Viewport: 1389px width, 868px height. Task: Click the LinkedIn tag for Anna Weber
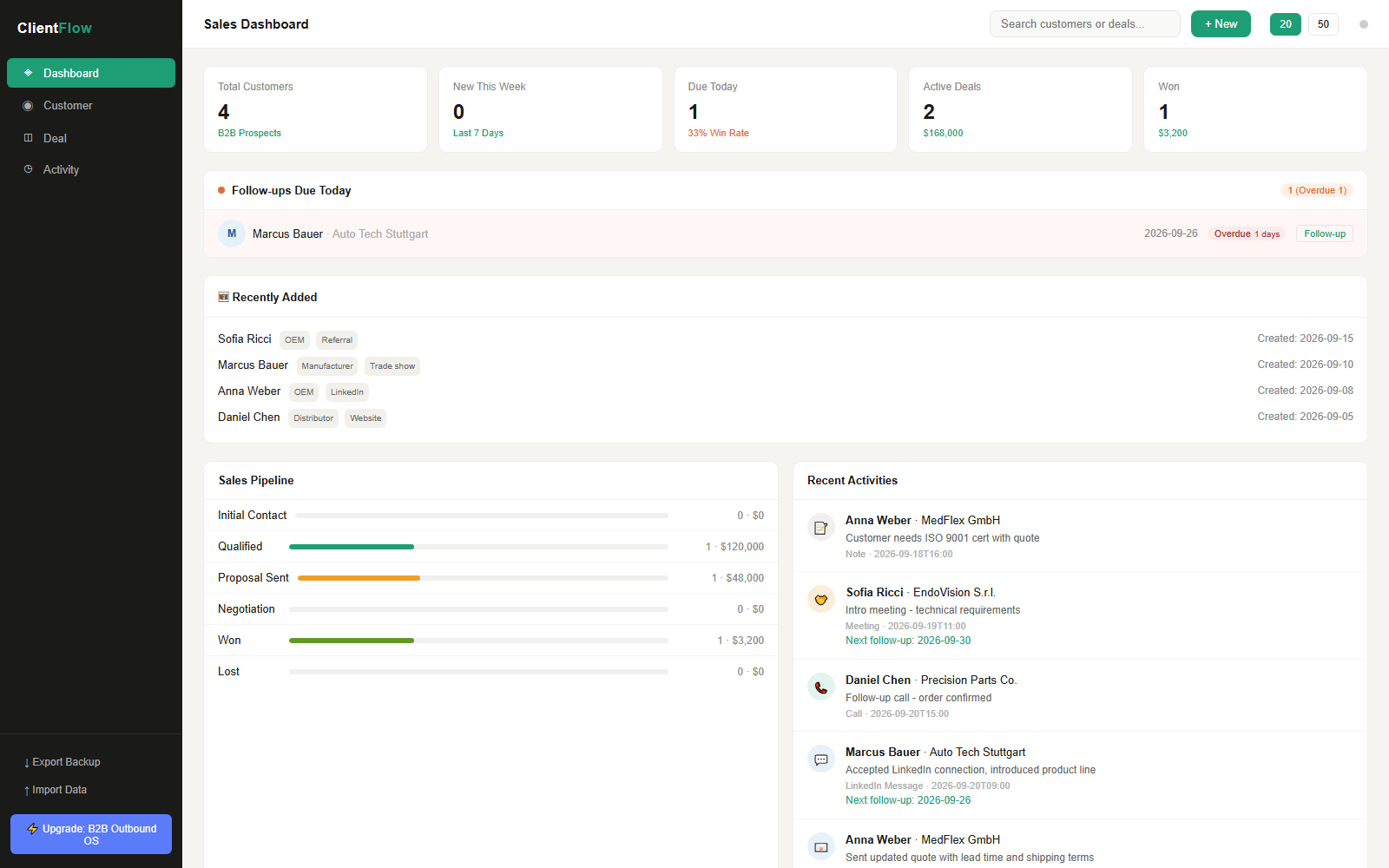coord(347,392)
